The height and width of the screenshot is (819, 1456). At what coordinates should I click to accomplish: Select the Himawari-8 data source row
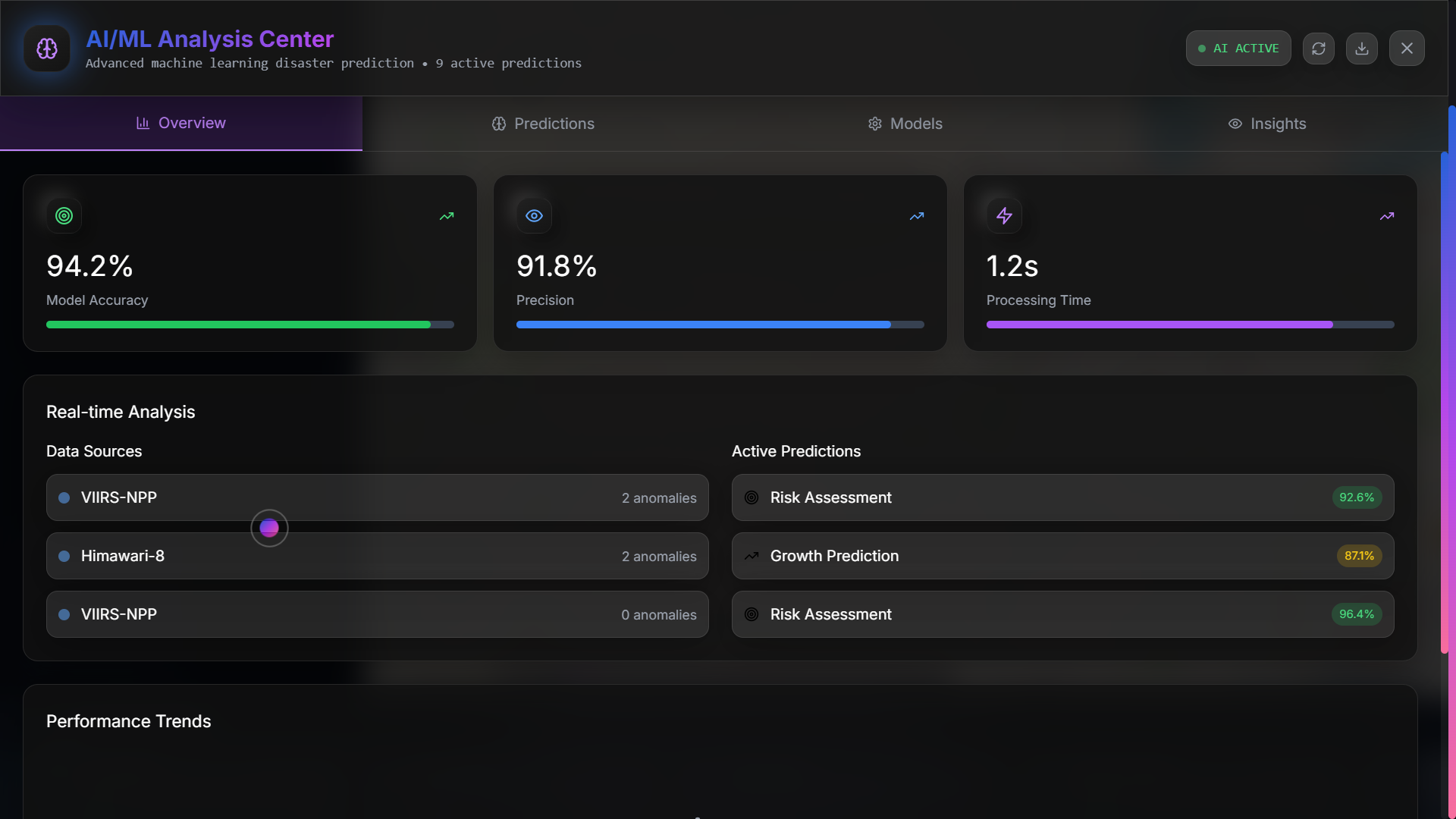[377, 556]
